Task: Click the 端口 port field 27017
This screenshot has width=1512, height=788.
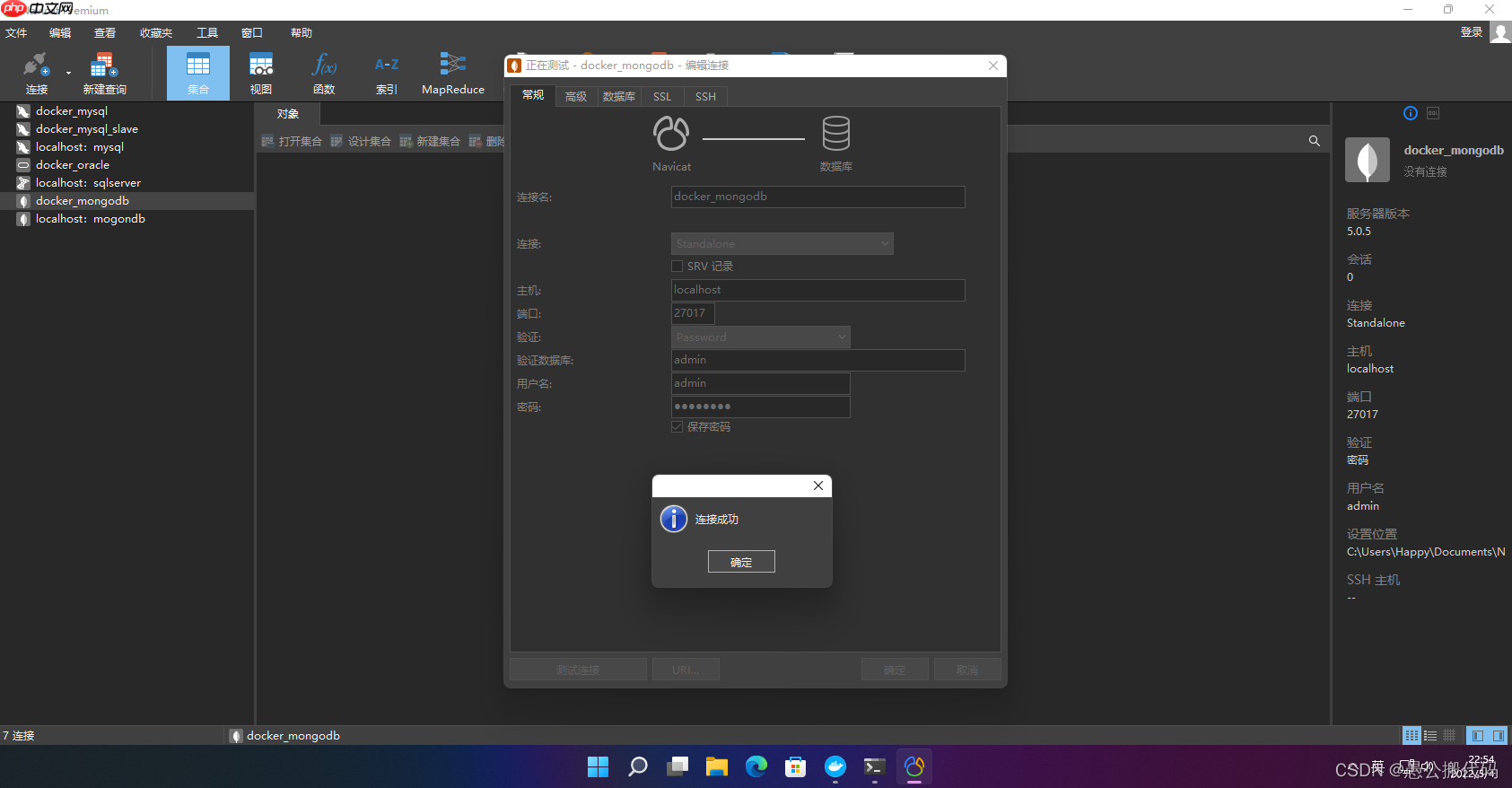Action: (x=693, y=313)
